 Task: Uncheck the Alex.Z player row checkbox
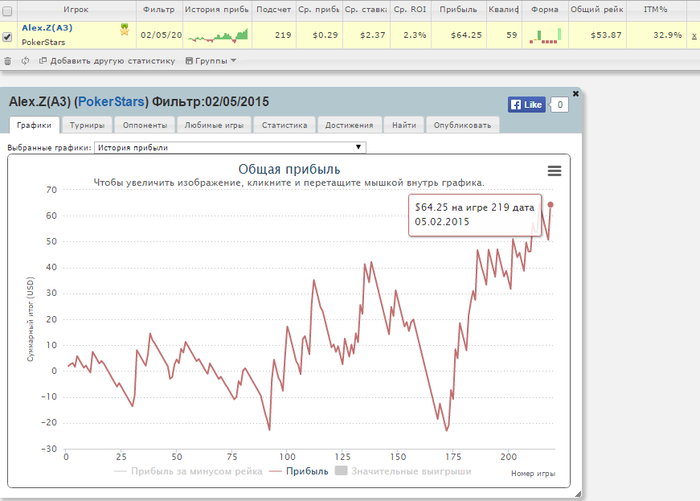[x=8, y=36]
